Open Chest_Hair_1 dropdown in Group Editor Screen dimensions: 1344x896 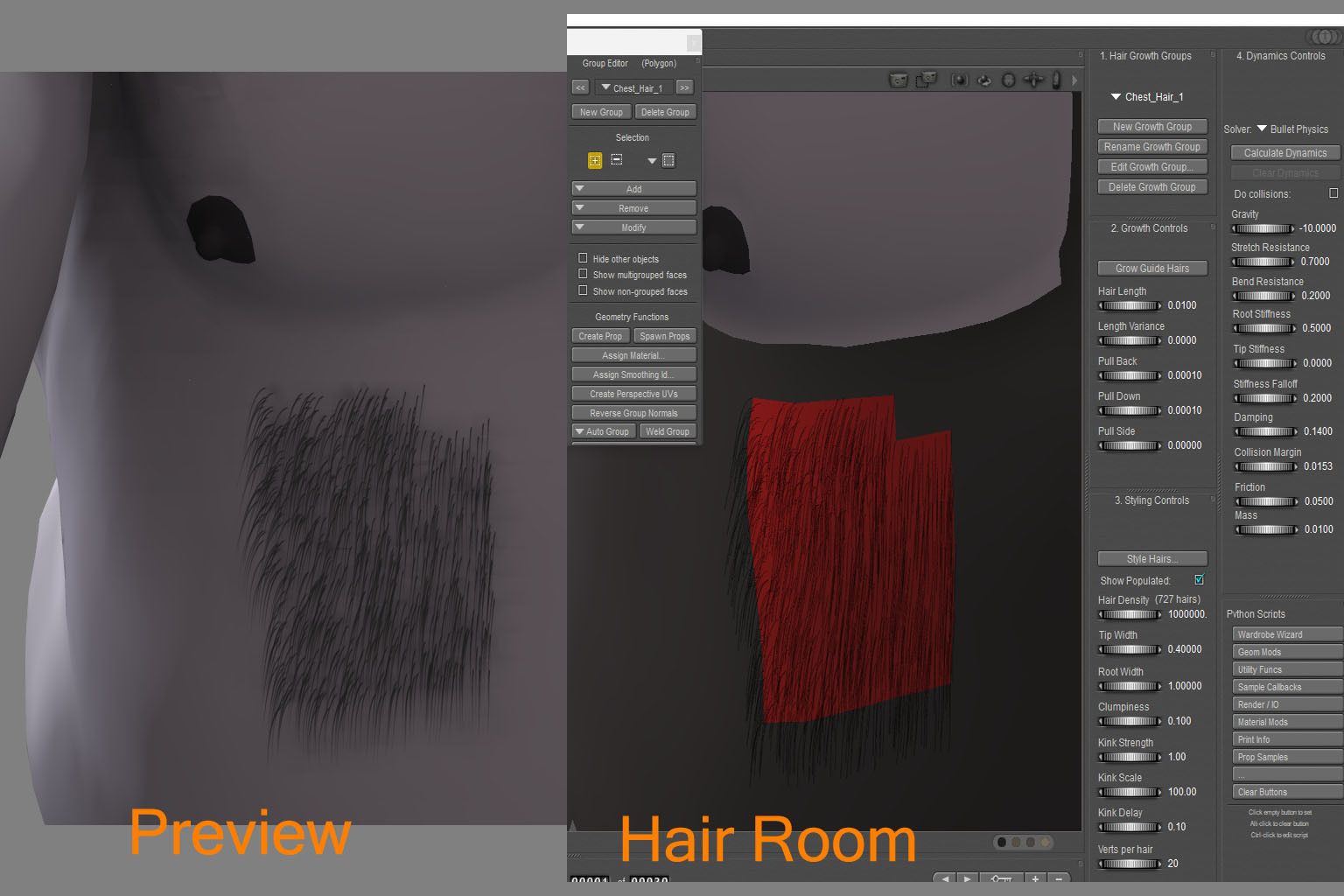(x=633, y=87)
